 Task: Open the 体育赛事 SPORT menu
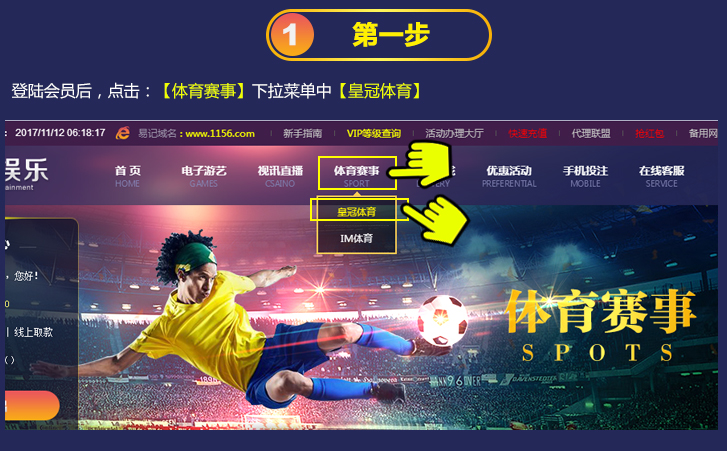click(357, 176)
